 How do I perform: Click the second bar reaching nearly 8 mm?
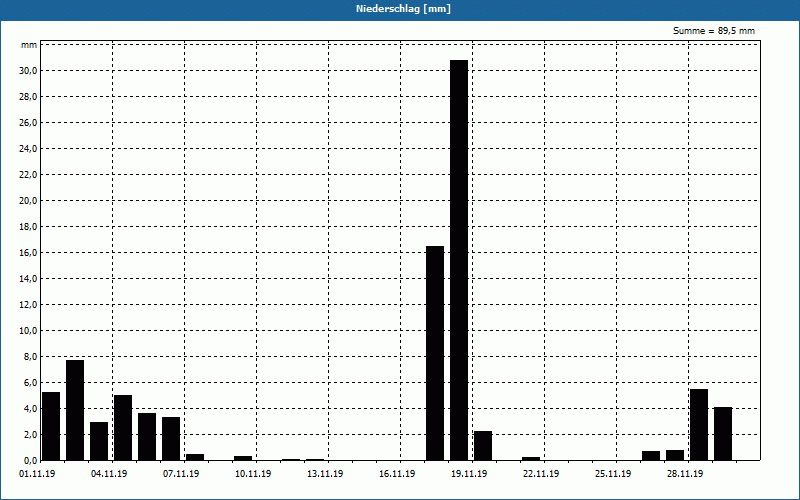[75, 410]
